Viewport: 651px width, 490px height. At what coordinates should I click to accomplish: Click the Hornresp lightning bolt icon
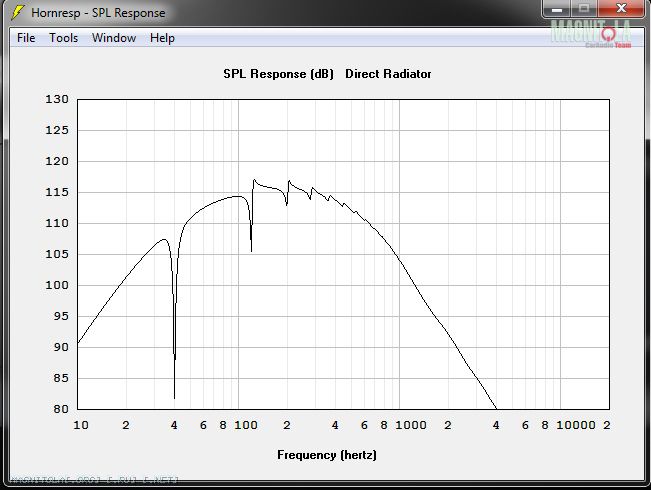[17, 12]
